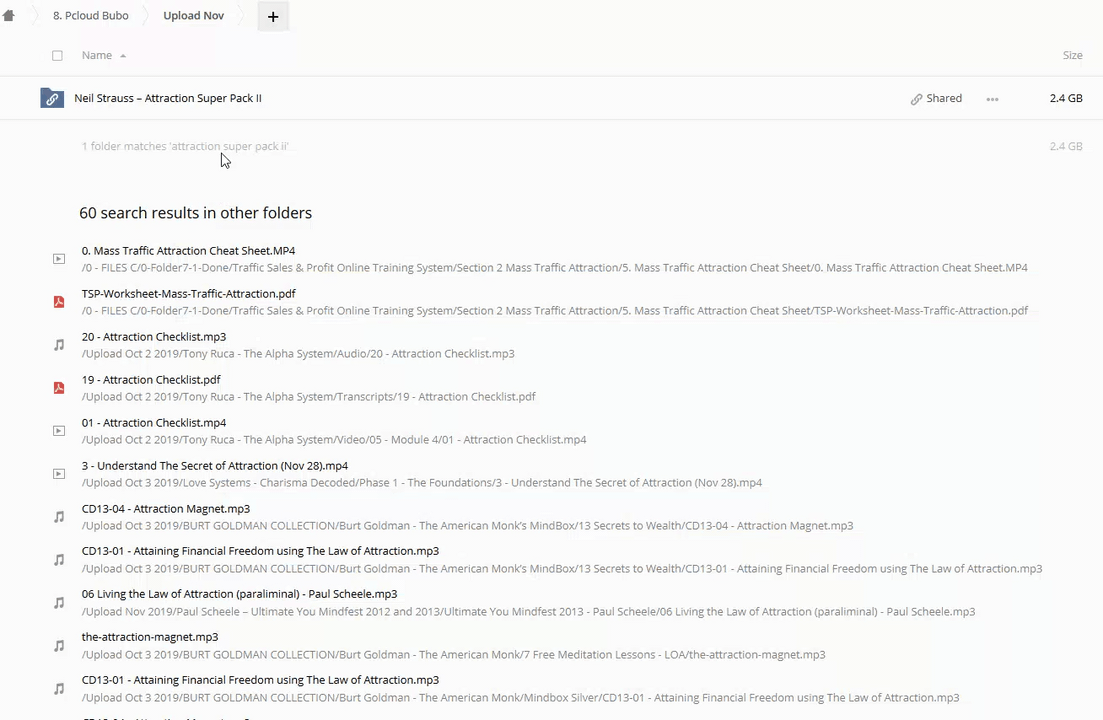Viewport: 1103px width, 720px height.
Task: Open the-attraction-magnet.mp3 file
Action: 150,637
